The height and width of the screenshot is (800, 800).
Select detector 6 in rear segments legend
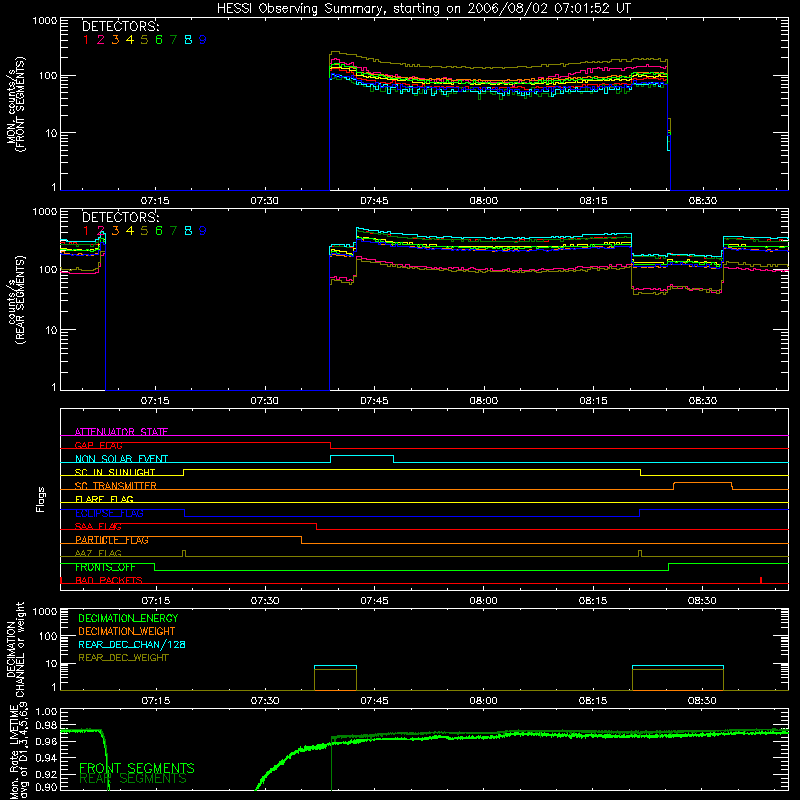coord(159,231)
